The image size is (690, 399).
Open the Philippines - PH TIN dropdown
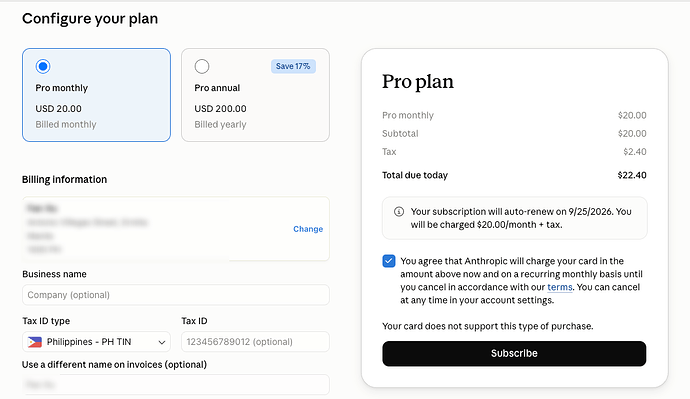96,342
